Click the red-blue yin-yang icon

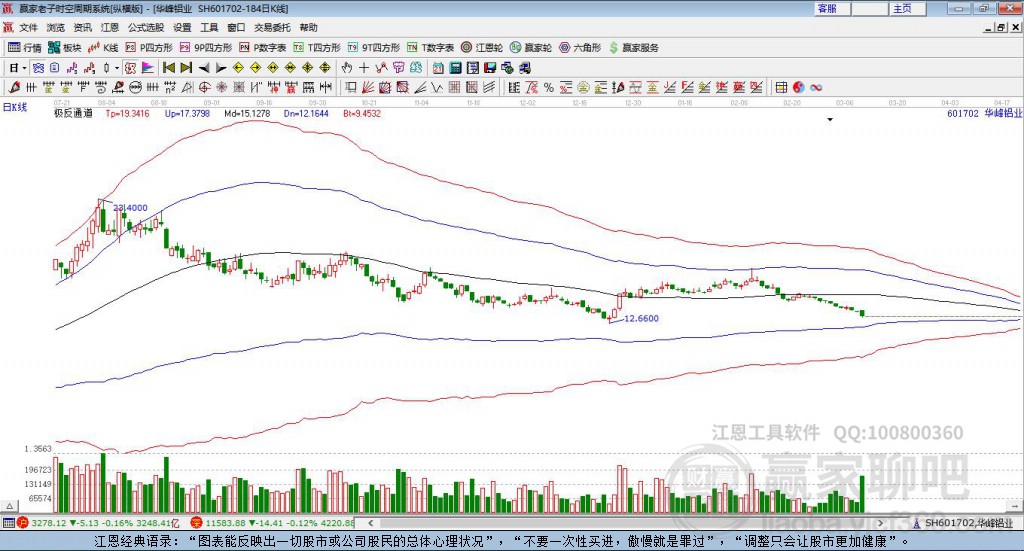tap(799, 87)
